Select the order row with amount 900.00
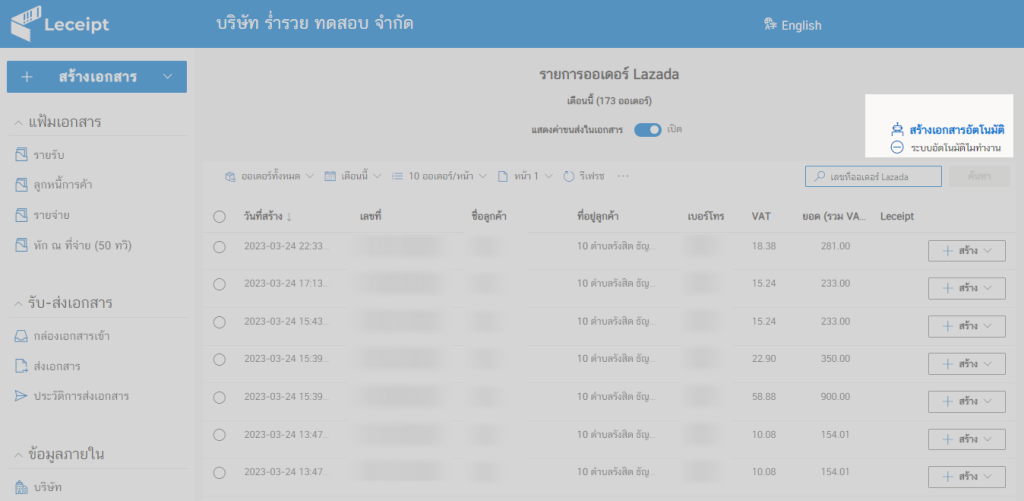1024x501 pixels. click(219, 397)
